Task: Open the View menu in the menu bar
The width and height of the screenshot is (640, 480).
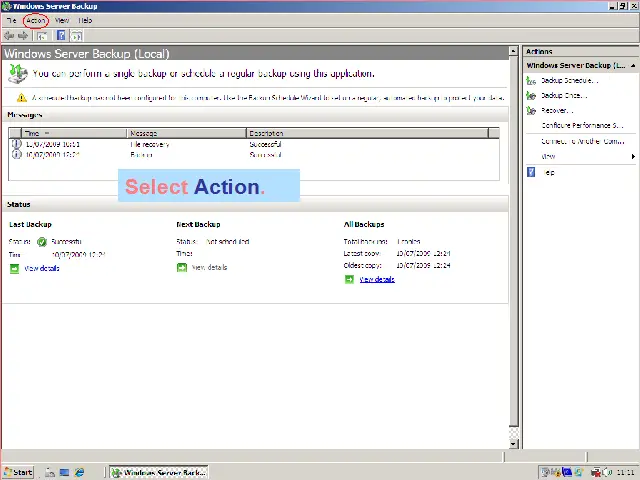Action: [x=62, y=20]
